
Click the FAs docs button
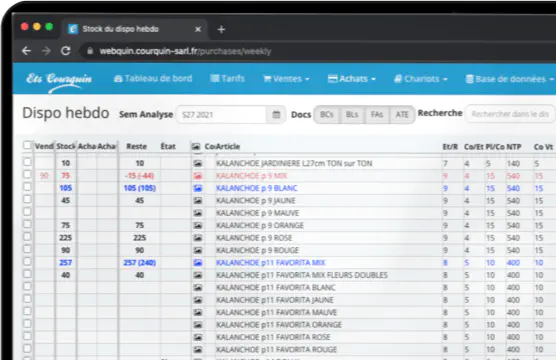coord(377,115)
